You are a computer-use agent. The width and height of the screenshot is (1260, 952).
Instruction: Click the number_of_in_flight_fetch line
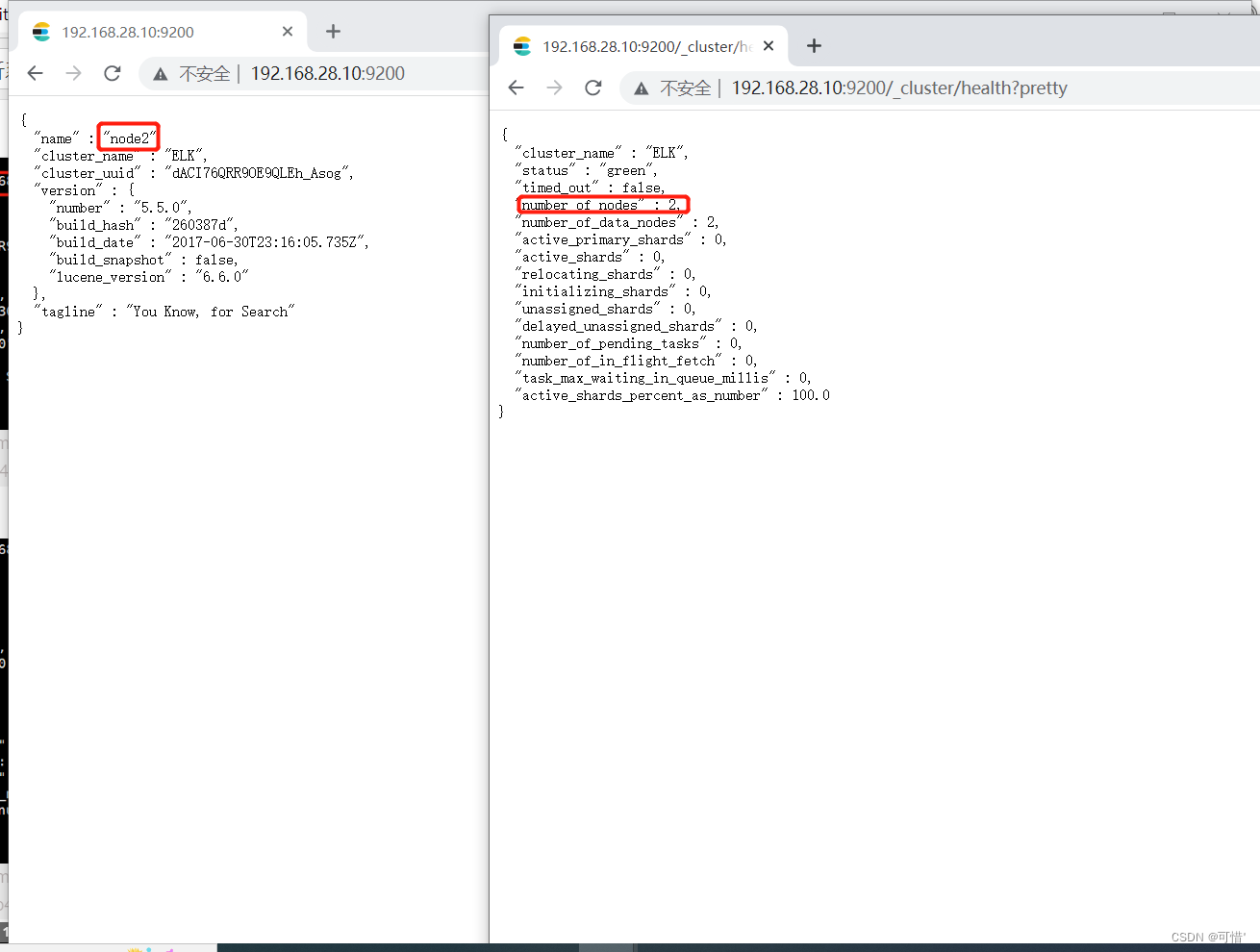637,361
